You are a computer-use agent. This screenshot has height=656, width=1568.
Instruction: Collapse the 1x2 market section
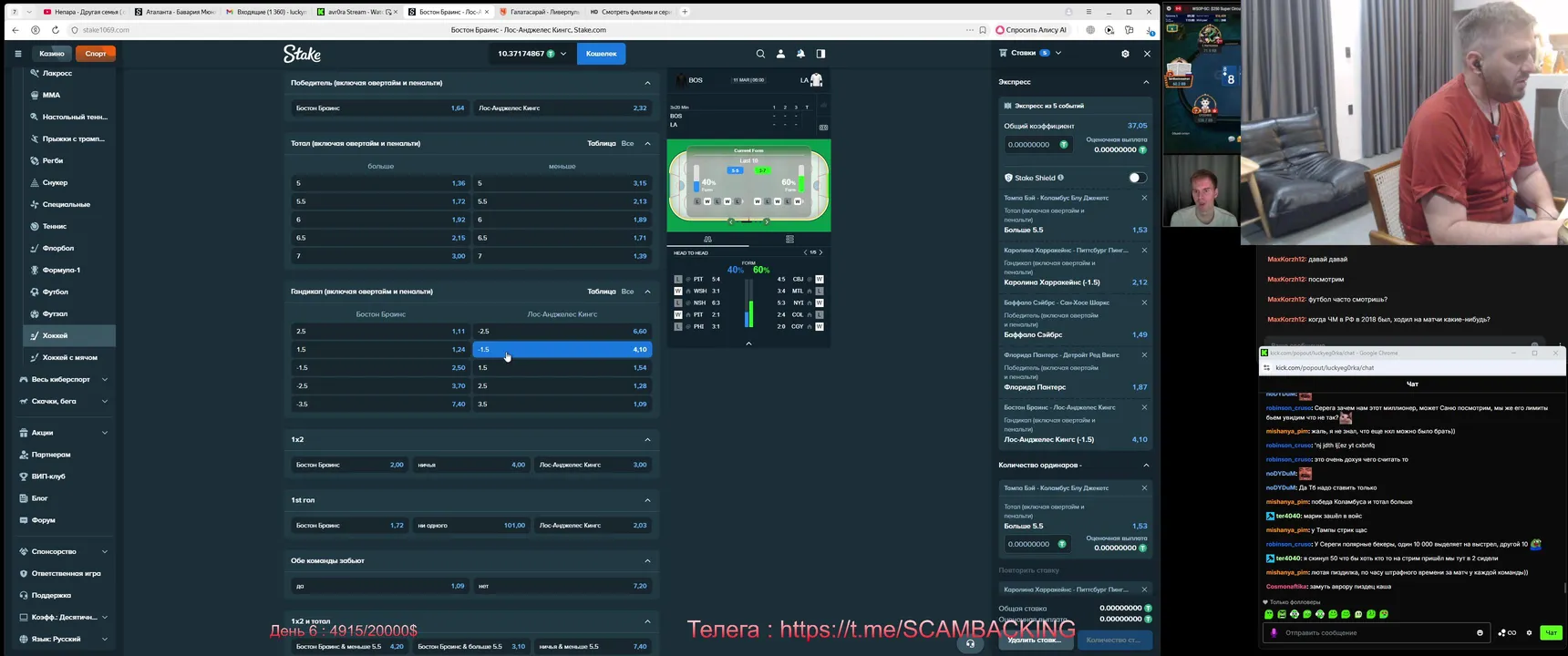pyautogui.click(x=647, y=439)
